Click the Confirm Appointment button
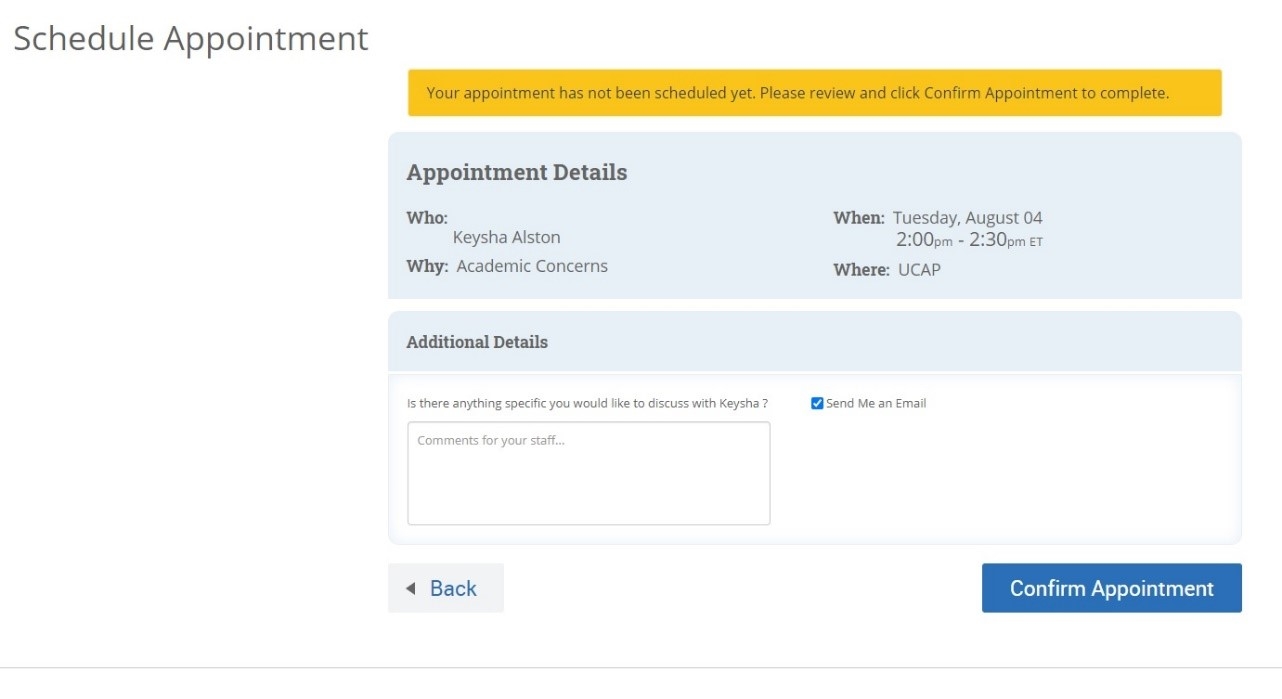The image size is (1282, 699). click(1110, 588)
